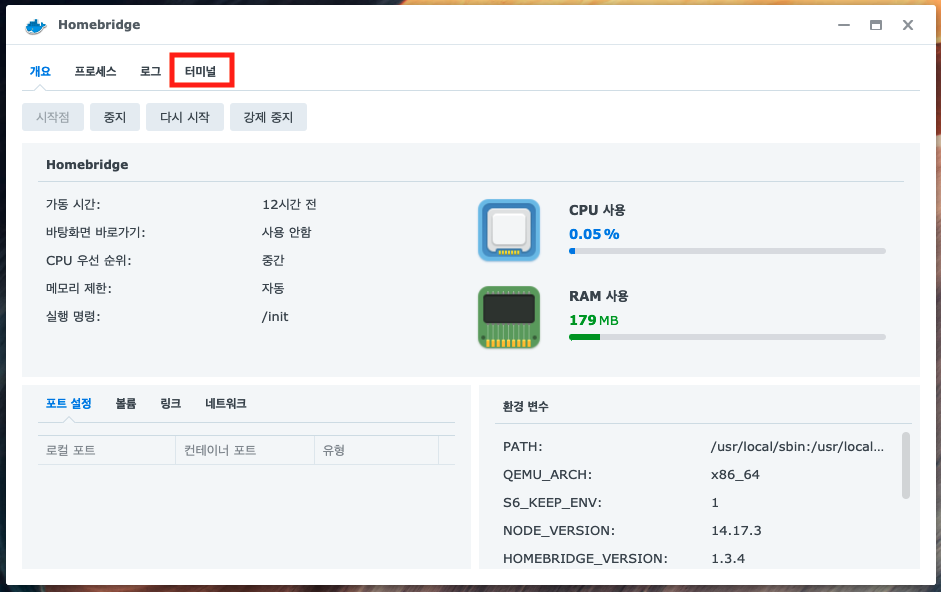This screenshot has width=941, height=592.
Task: Click the QEMU_ARCH value x86_64
Action: pyautogui.click(x=735, y=475)
